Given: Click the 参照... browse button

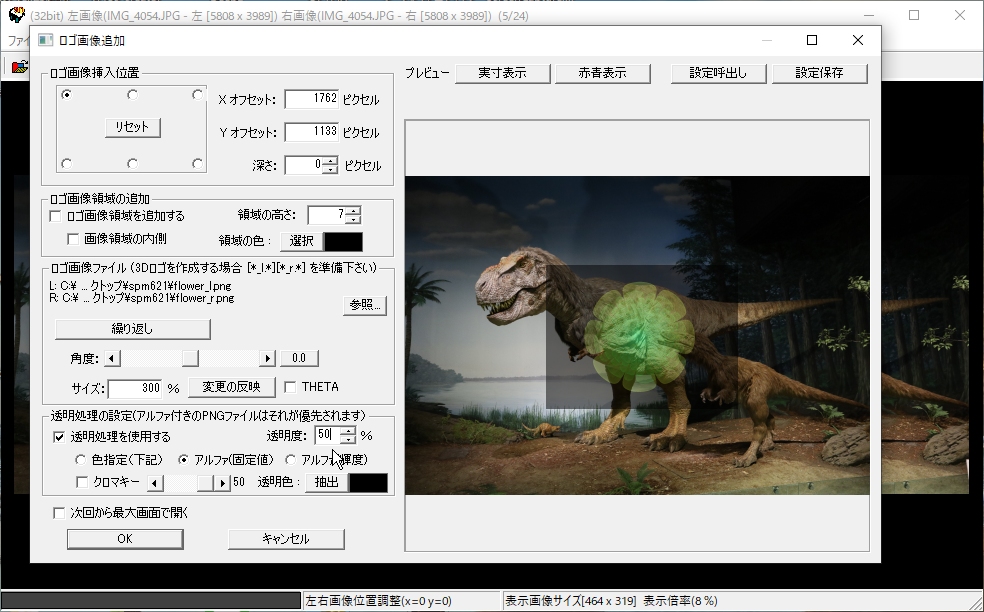Looking at the screenshot, I should pos(365,305).
